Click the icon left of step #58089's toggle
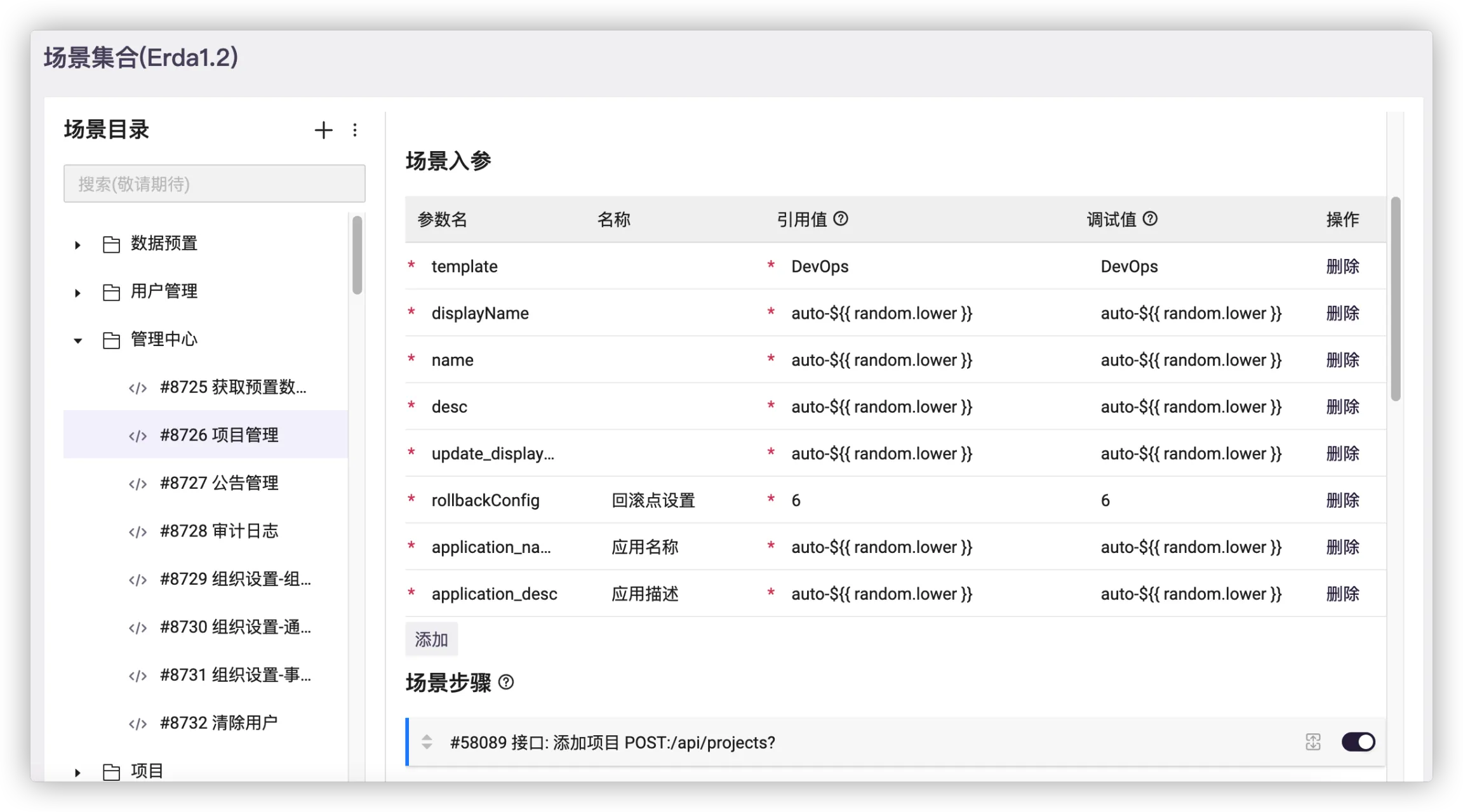 click(x=1313, y=742)
